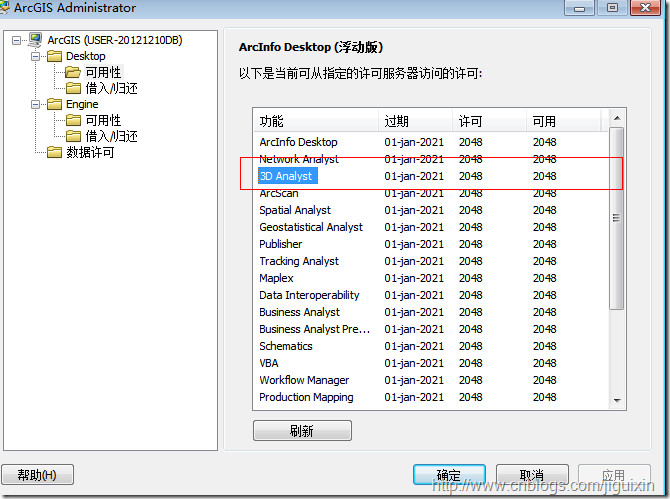Select the ArcInfo Desktop license row
The width and height of the screenshot is (670, 499).
[x=432, y=142]
